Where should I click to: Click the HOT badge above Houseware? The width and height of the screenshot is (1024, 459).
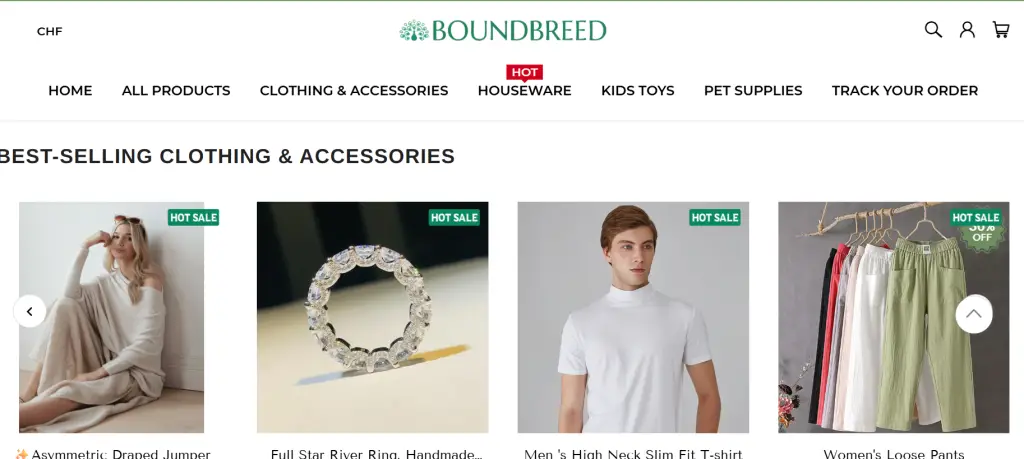[524, 72]
